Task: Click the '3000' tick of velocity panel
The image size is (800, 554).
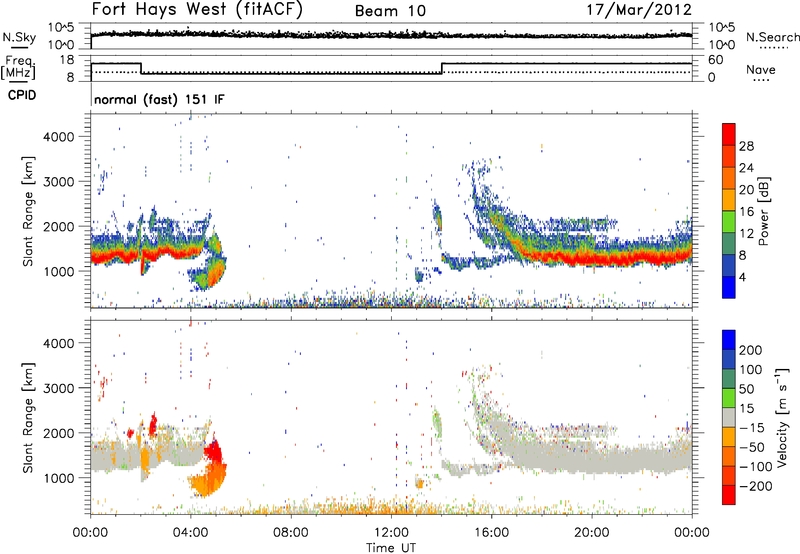Action: pyautogui.click(x=58, y=388)
